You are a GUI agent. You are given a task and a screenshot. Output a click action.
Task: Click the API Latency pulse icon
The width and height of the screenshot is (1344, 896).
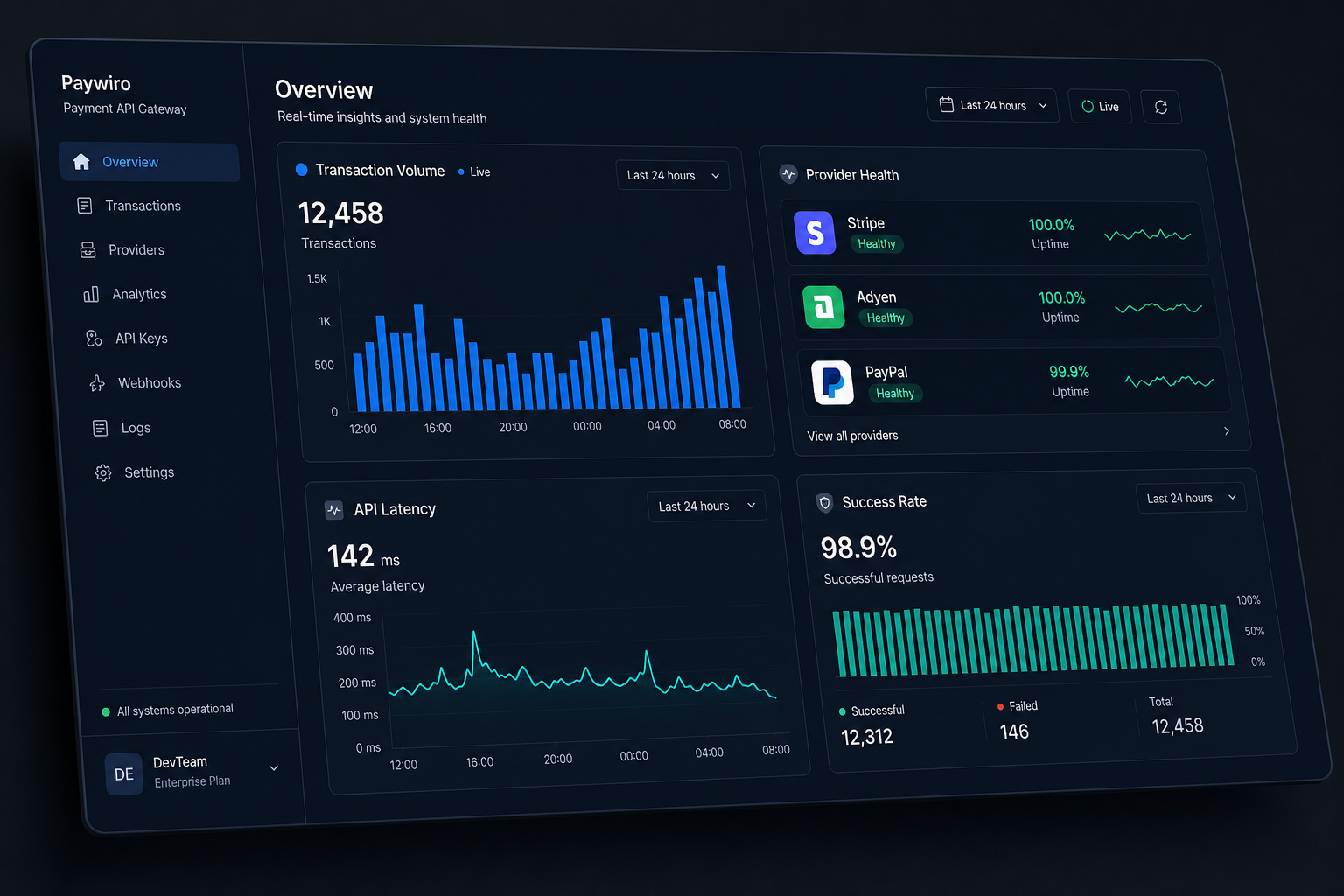334,510
